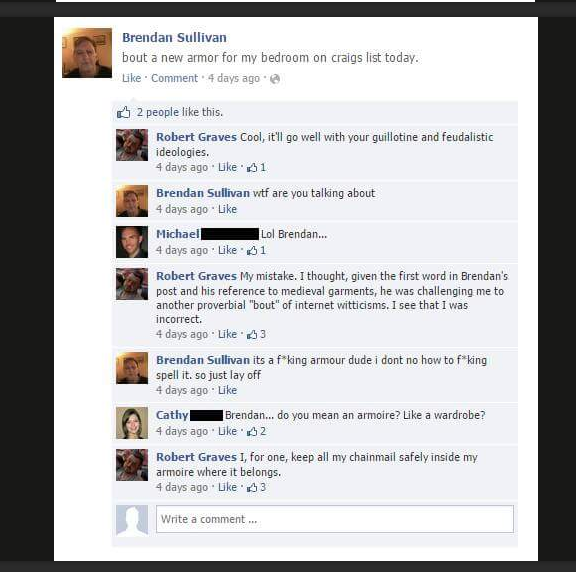Viewport: 576px width, 572px height.
Task: Click the globe privacy icon on the post
Action: tap(275, 79)
